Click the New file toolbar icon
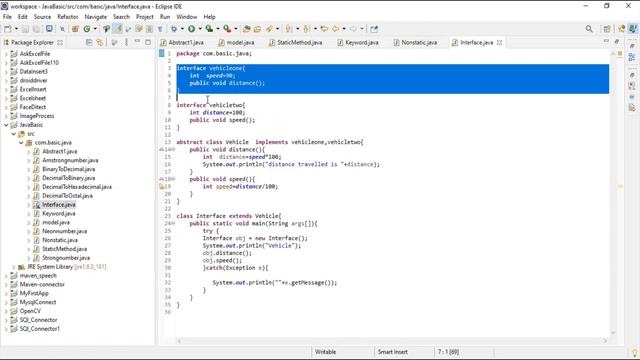 [x=8, y=29]
